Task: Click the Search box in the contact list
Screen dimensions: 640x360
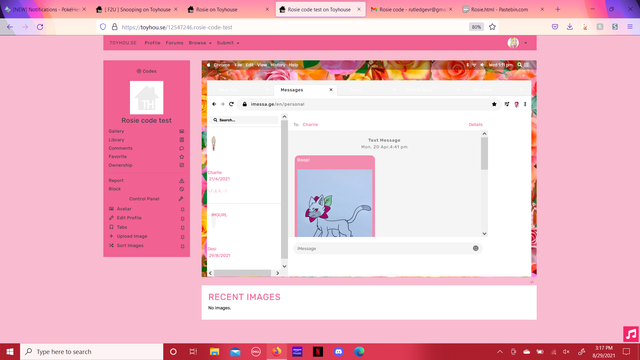Action: point(244,120)
